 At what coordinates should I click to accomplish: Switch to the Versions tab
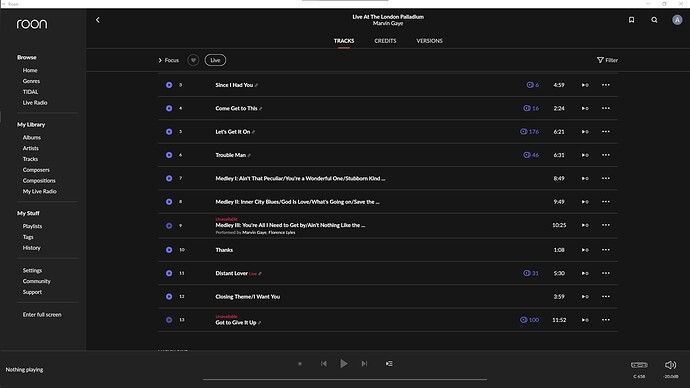coord(429,41)
